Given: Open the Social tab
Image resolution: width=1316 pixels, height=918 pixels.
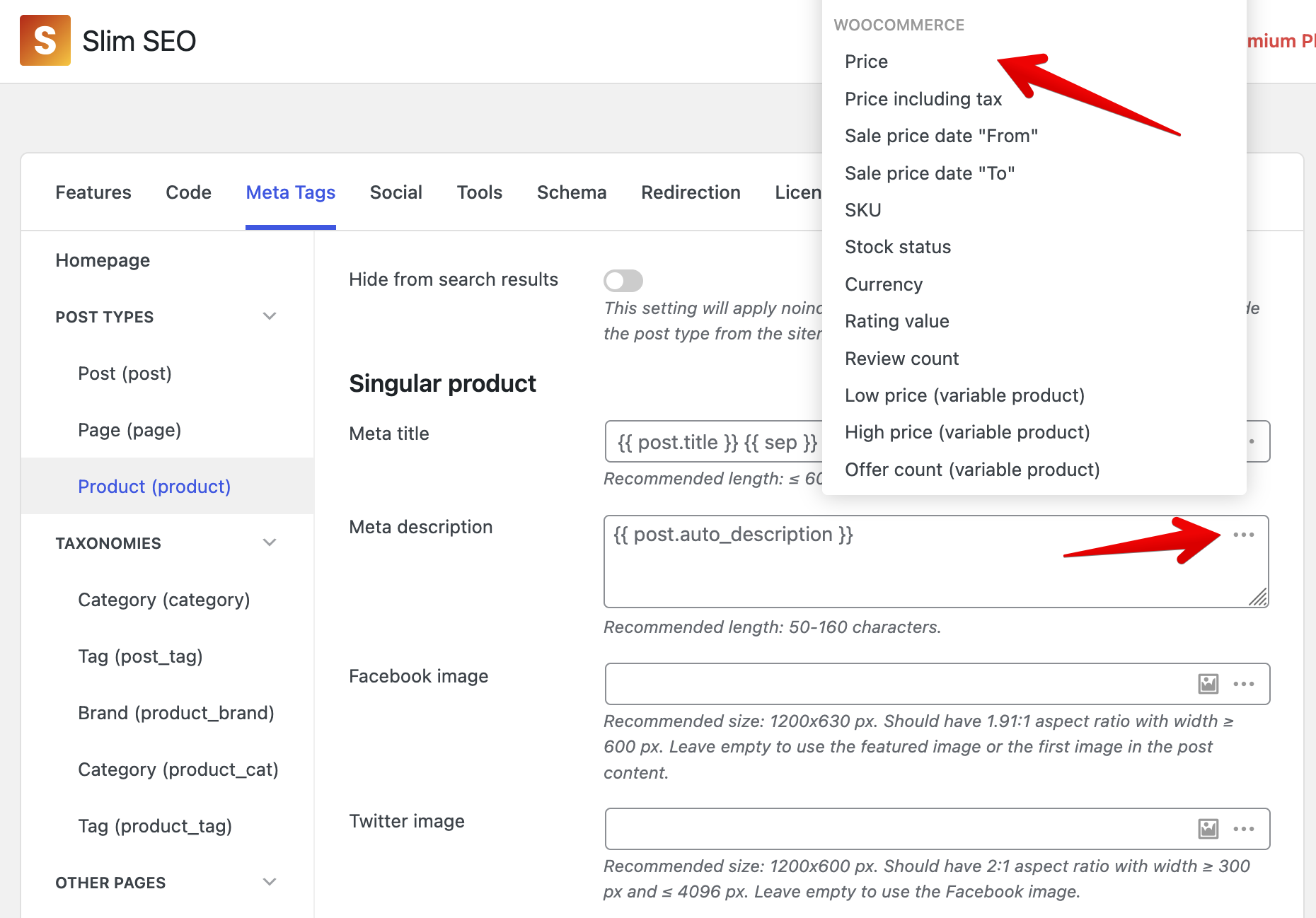Looking at the screenshot, I should coord(396,192).
